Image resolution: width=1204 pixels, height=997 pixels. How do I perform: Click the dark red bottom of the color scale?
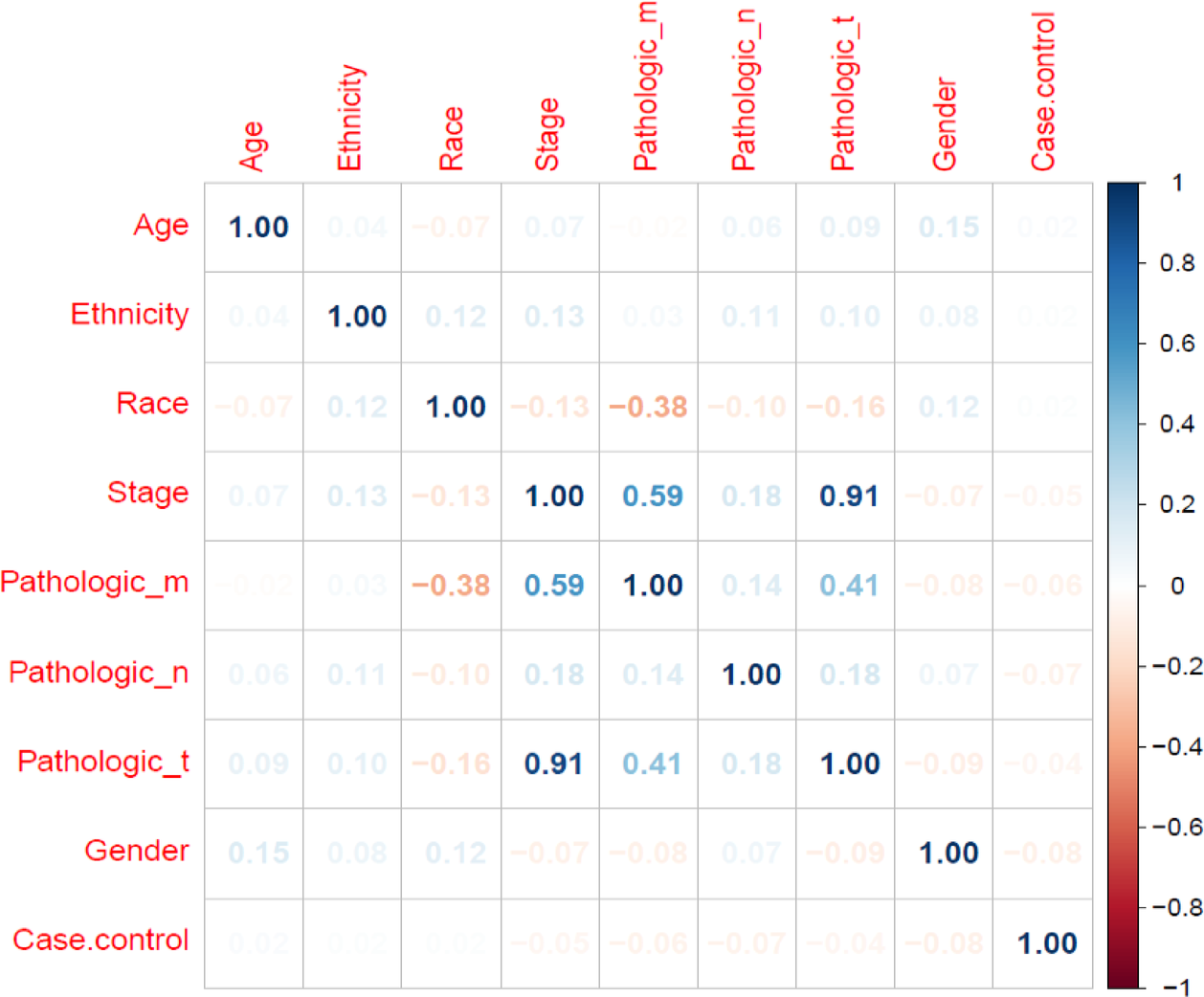pyautogui.click(x=1124, y=978)
